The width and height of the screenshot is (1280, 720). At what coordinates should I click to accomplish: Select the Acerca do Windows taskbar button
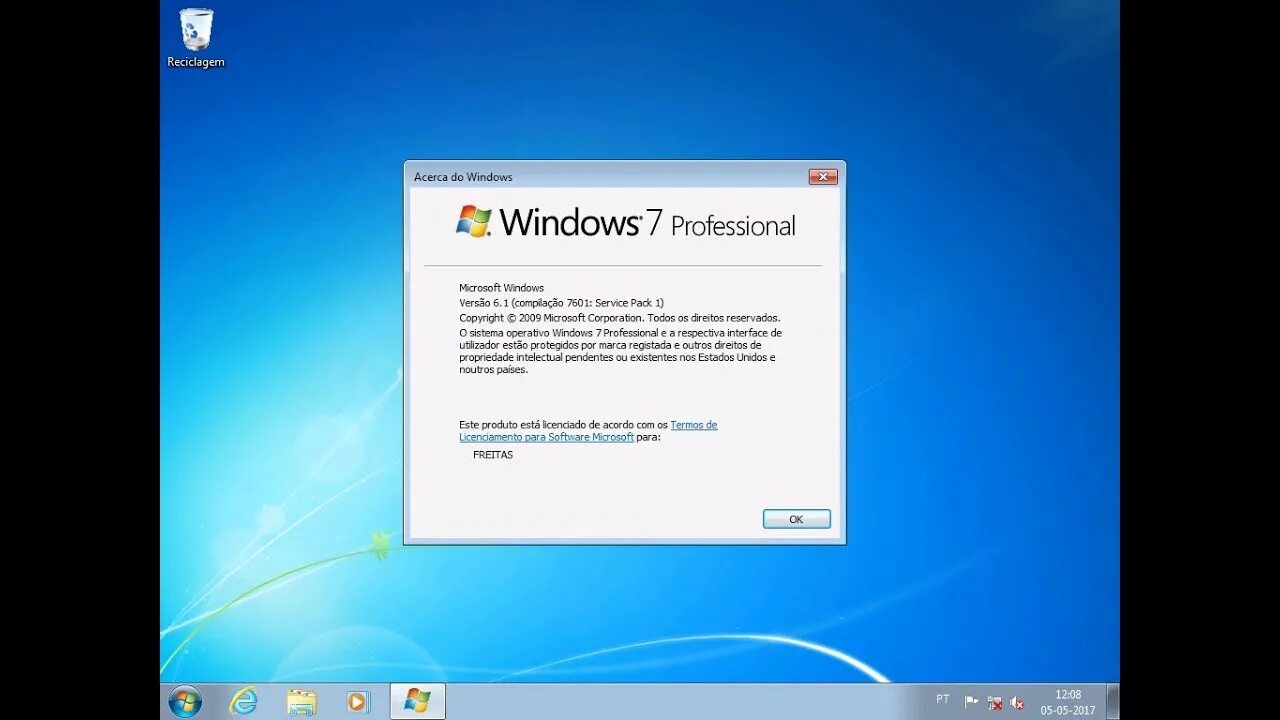point(417,702)
